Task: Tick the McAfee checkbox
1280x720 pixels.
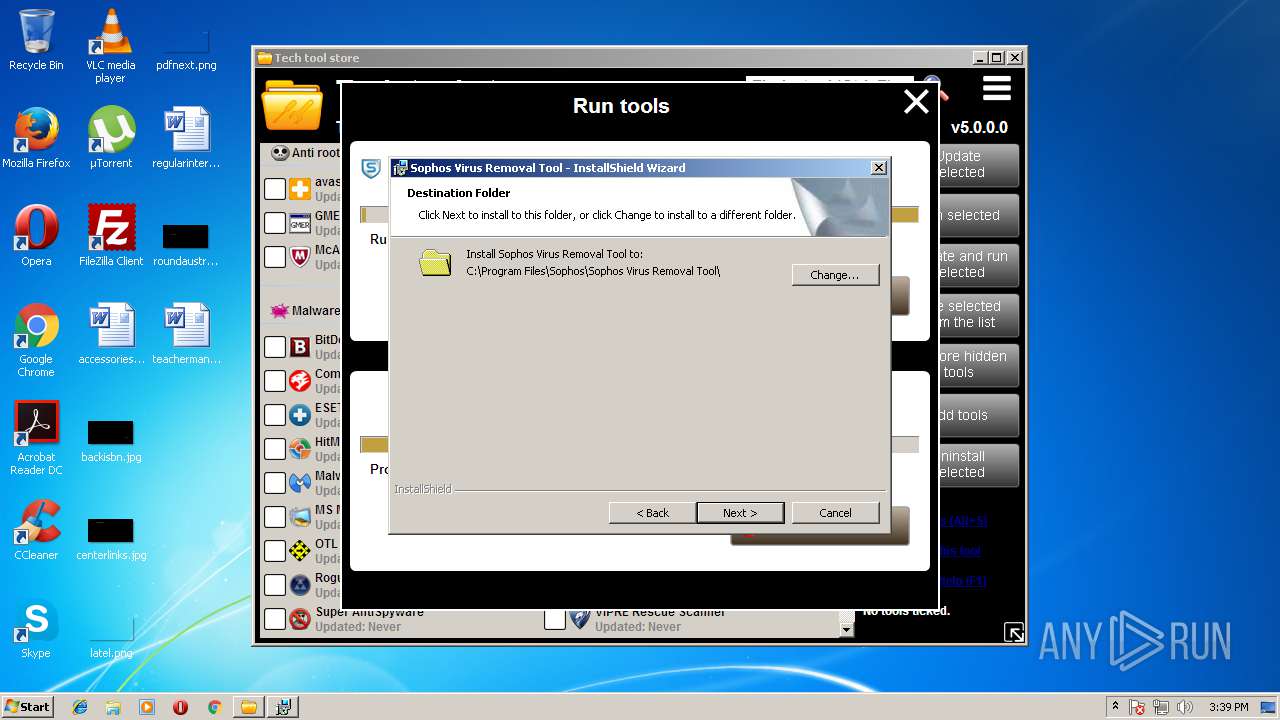Action: [x=275, y=257]
